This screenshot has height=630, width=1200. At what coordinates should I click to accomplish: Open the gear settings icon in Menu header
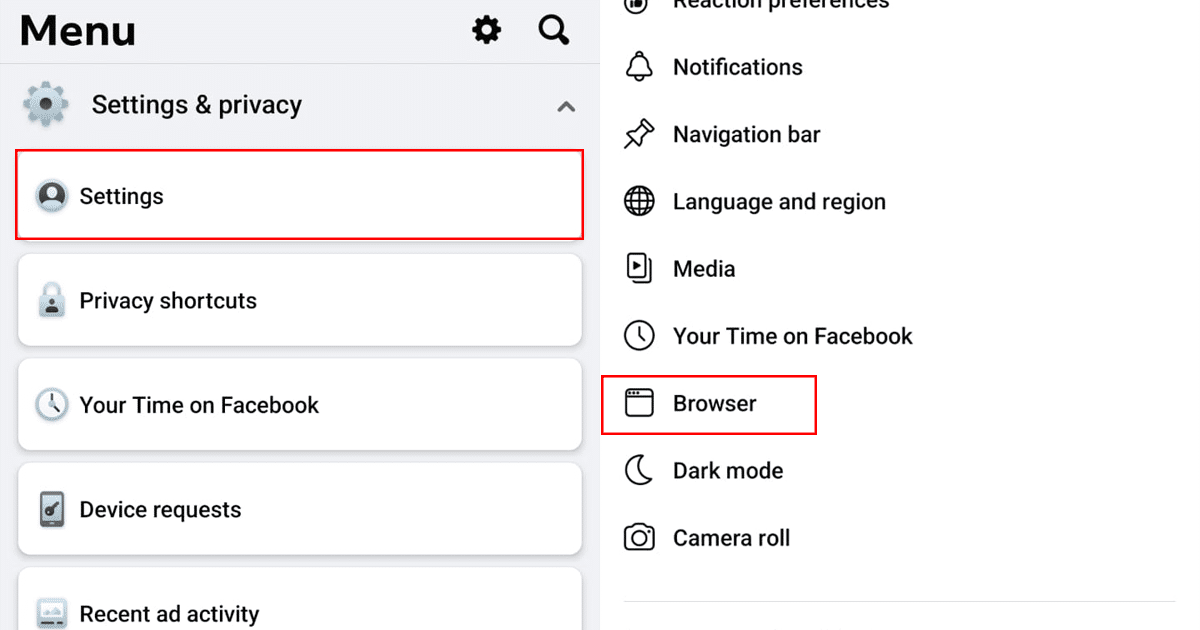point(487,30)
